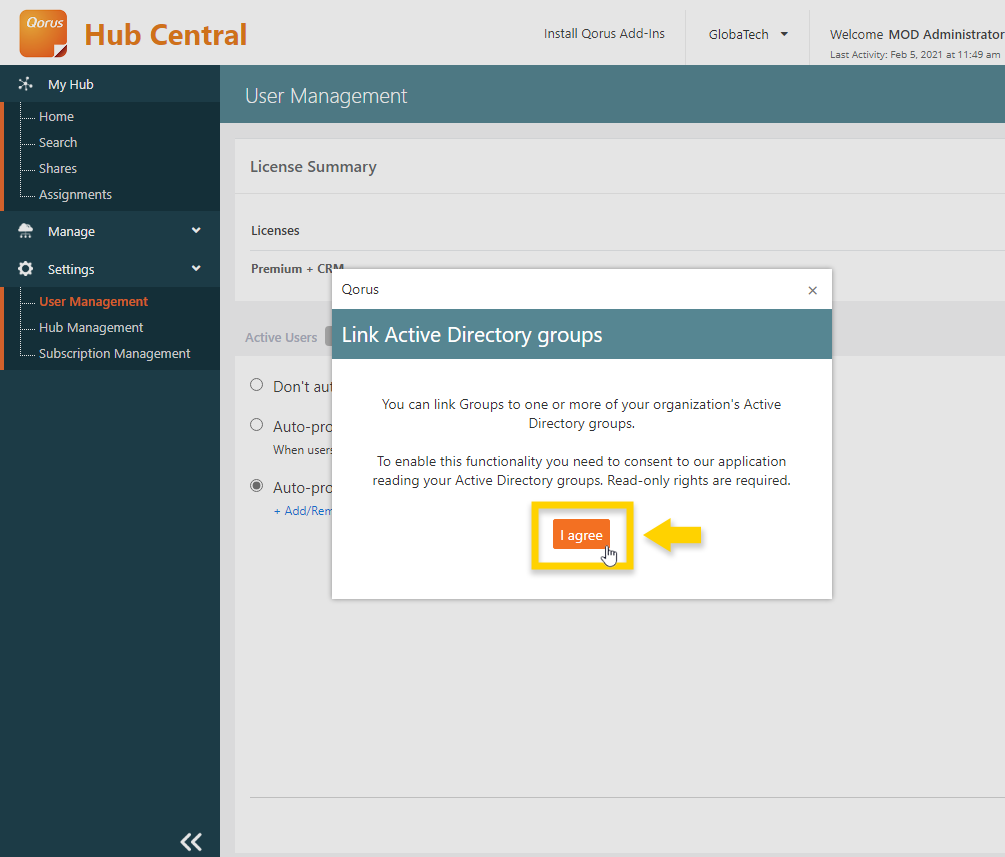Click the + Add/Rem link
This screenshot has height=857, width=1005.
click(303, 511)
